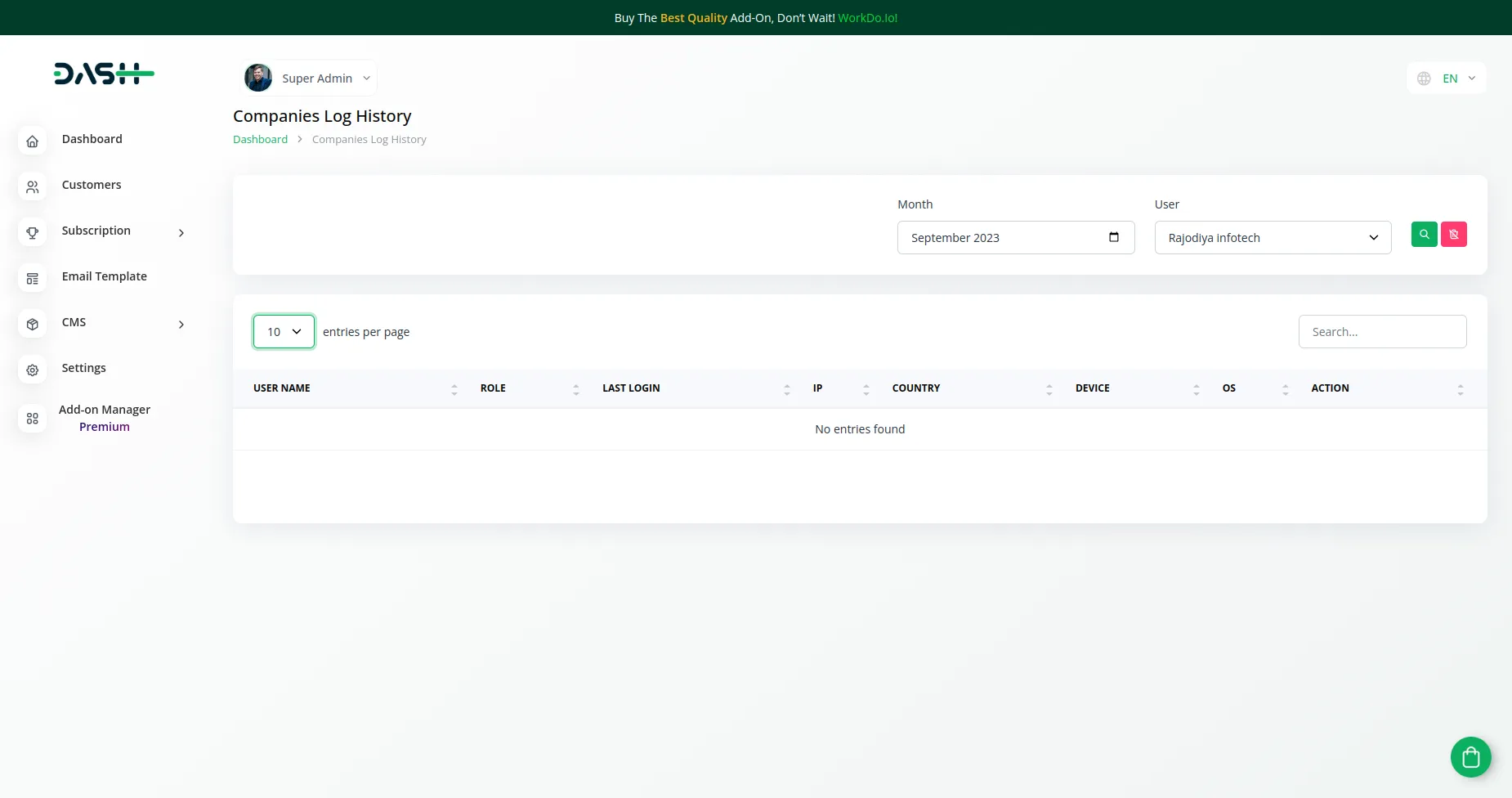
Task: Open the entries per page dropdown
Action: [x=284, y=332]
